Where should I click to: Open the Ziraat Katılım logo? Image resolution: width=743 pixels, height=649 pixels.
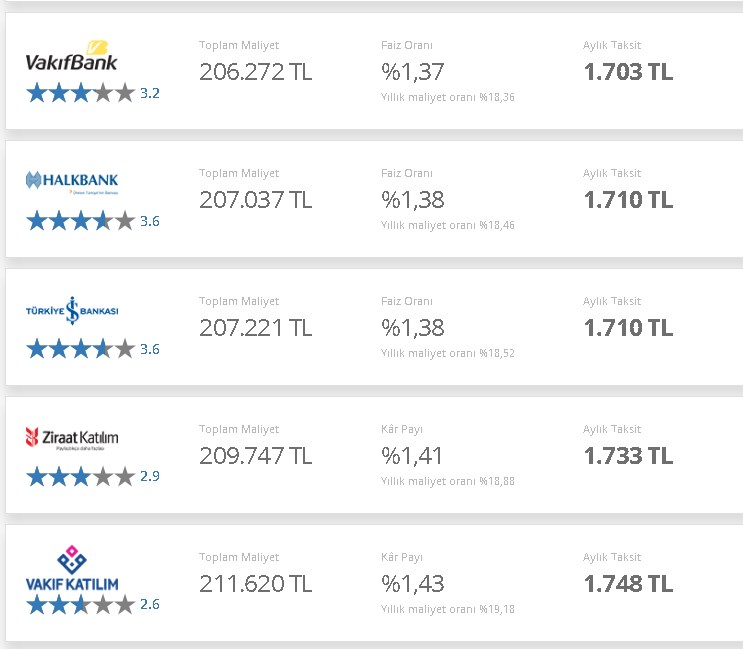pyautogui.click(x=72, y=438)
